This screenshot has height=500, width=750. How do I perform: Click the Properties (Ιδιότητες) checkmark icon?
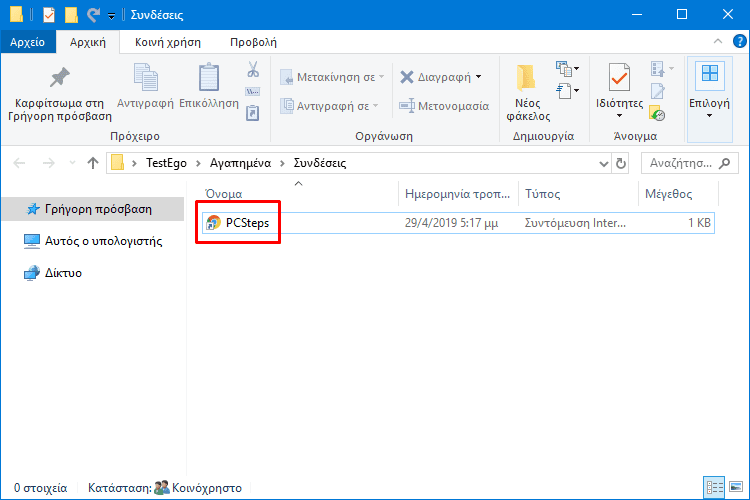click(619, 77)
